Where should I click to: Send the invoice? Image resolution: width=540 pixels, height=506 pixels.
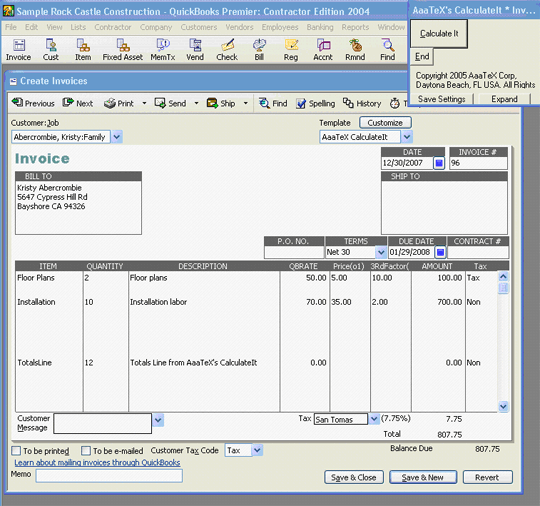pyautogui.click(x=170, y=103)
